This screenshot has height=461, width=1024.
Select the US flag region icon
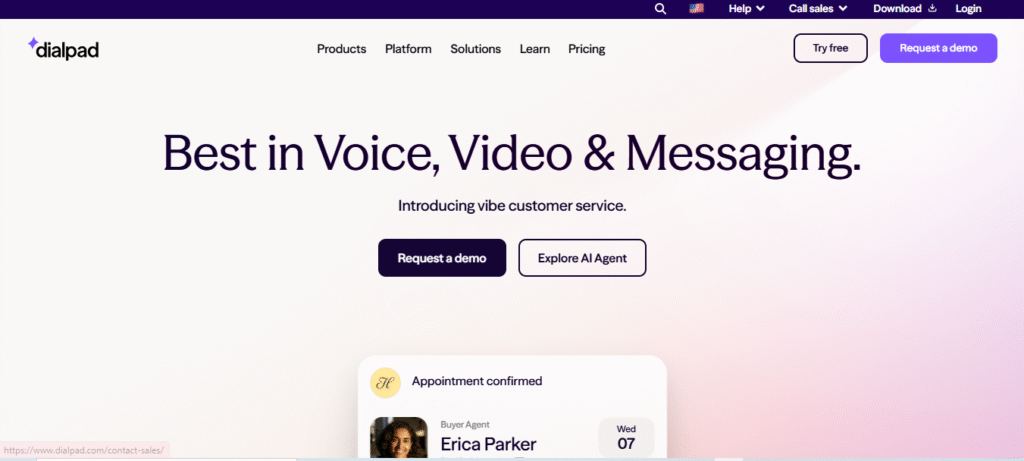[x=696, y=8]
